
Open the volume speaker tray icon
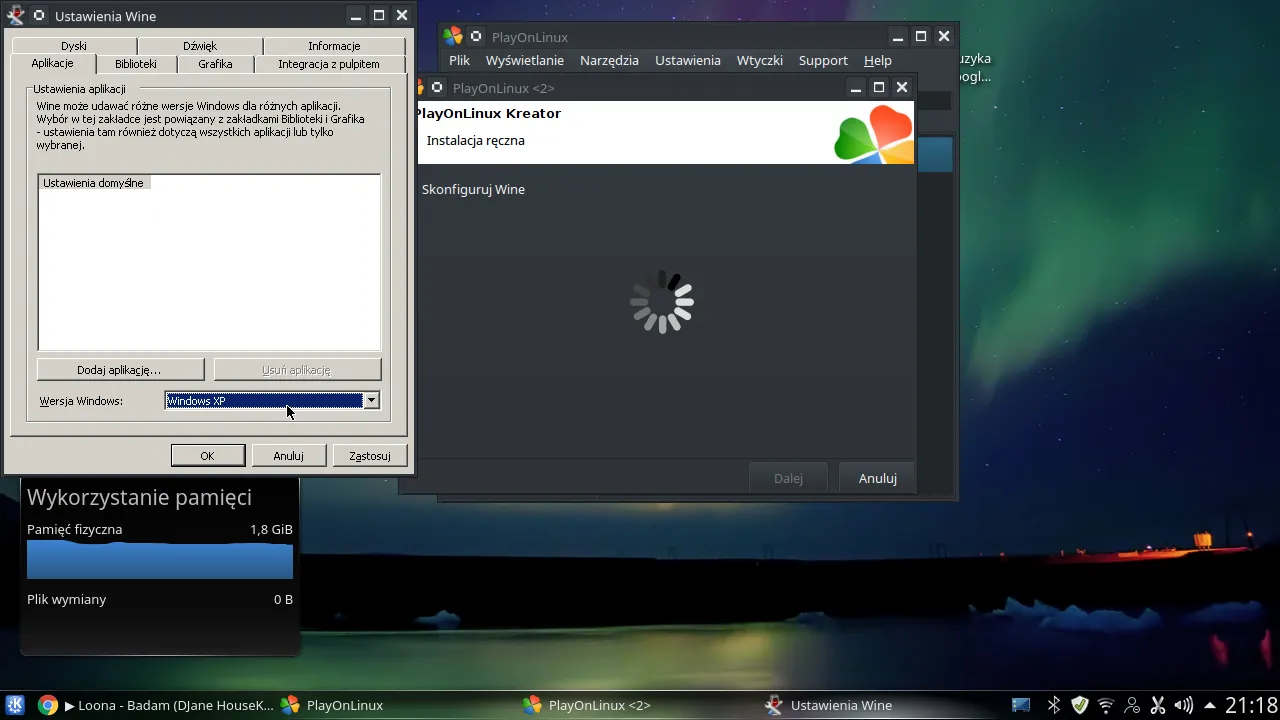(x=1184, y=705)
